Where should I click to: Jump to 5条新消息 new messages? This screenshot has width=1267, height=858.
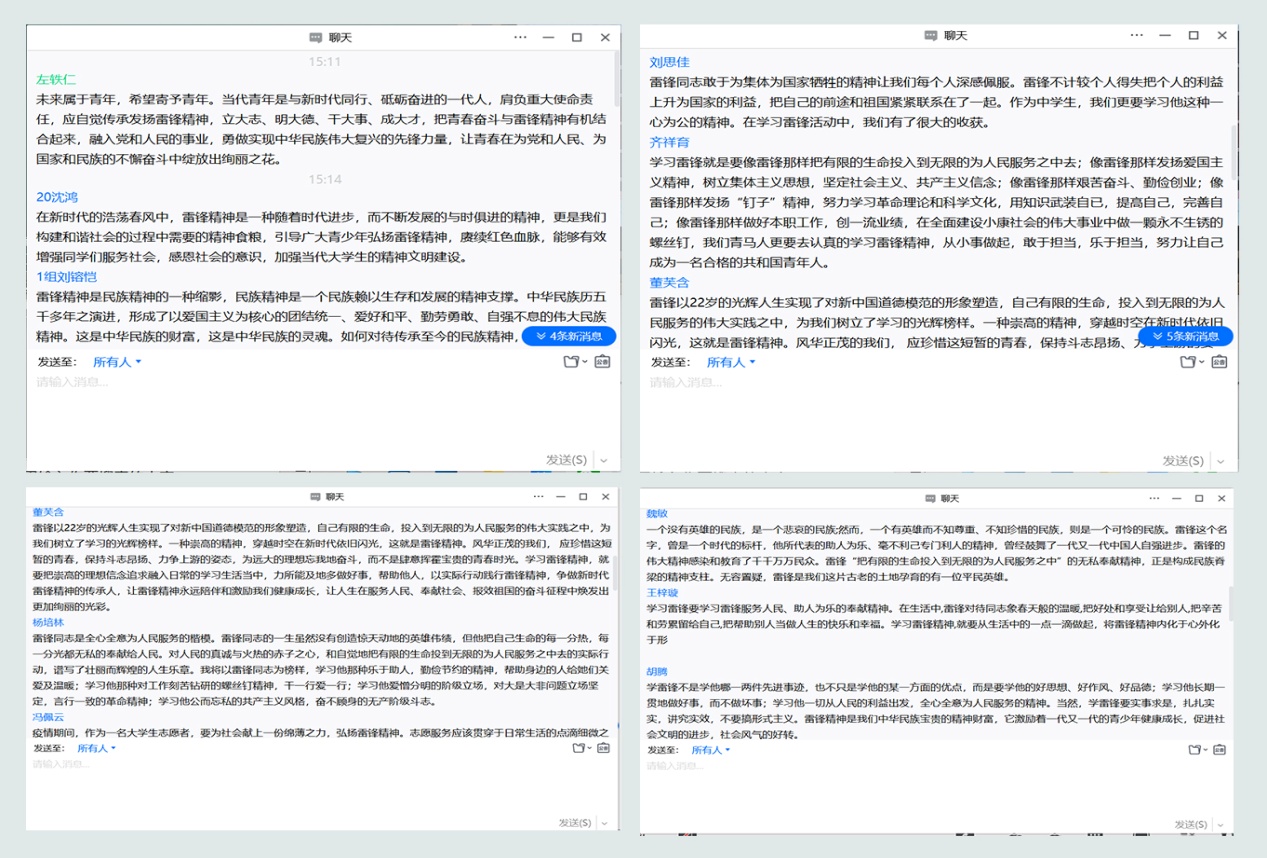[1185, 337]
